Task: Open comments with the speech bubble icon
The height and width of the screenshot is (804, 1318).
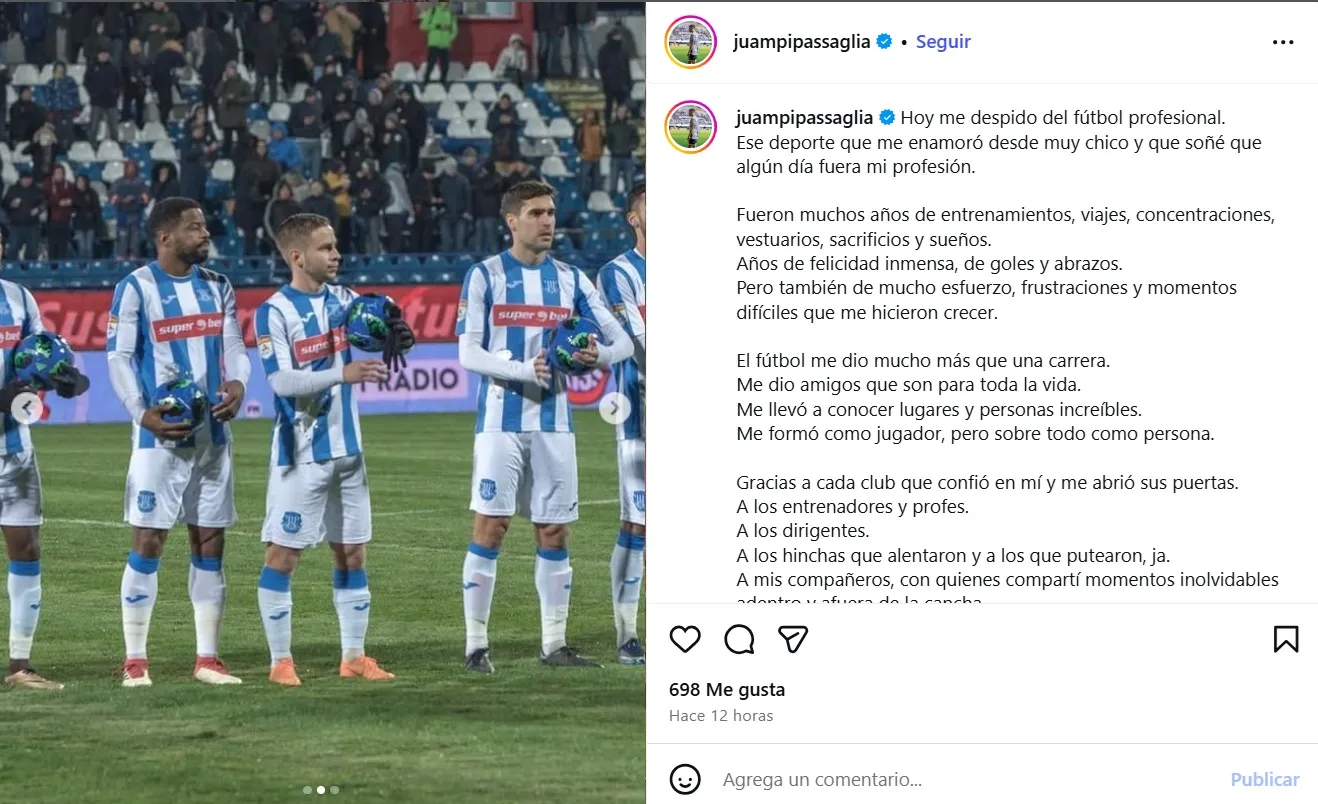Action: [x=739, y=639]
